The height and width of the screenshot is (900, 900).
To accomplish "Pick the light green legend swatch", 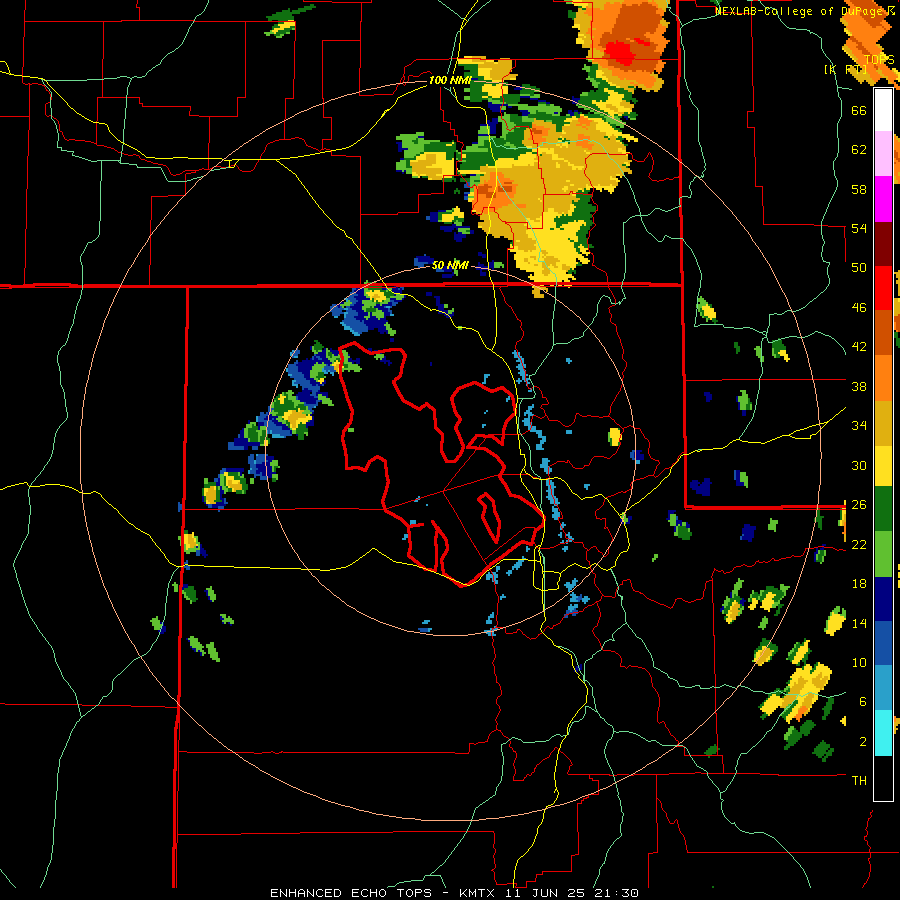I will pyautogui.click(x=883, y=554).
